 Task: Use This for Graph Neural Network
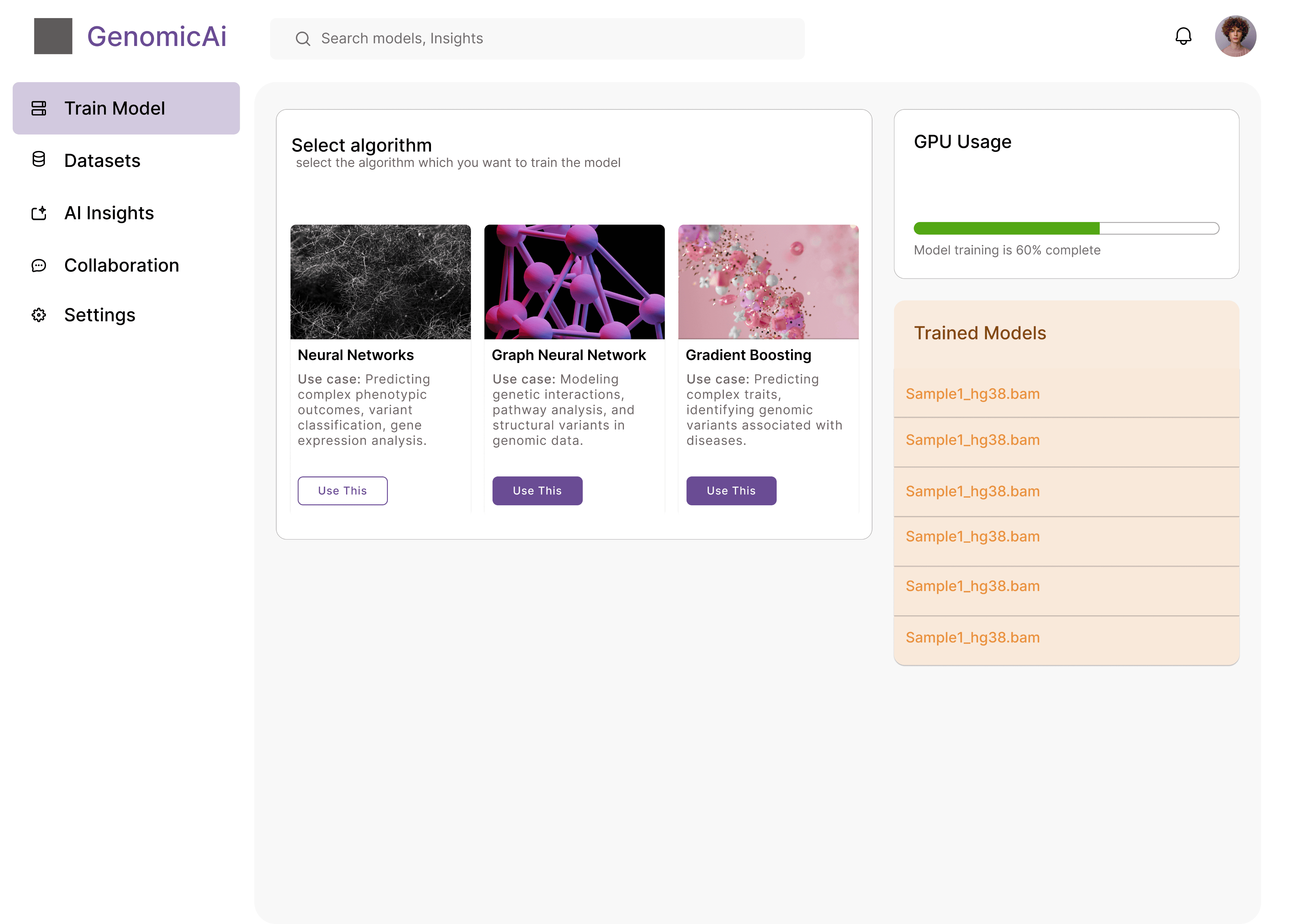(537, 490)
